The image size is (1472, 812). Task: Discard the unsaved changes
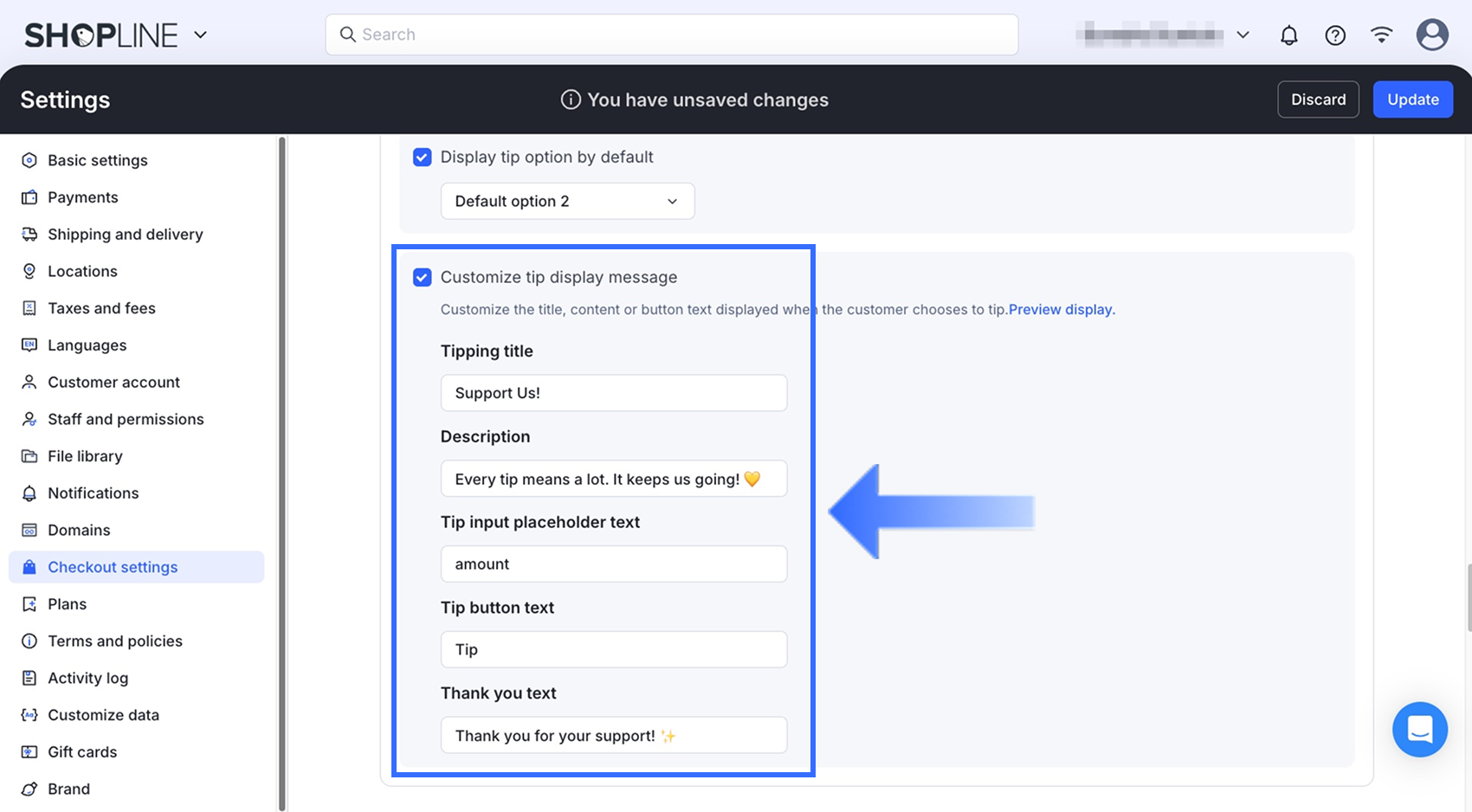1318,100
